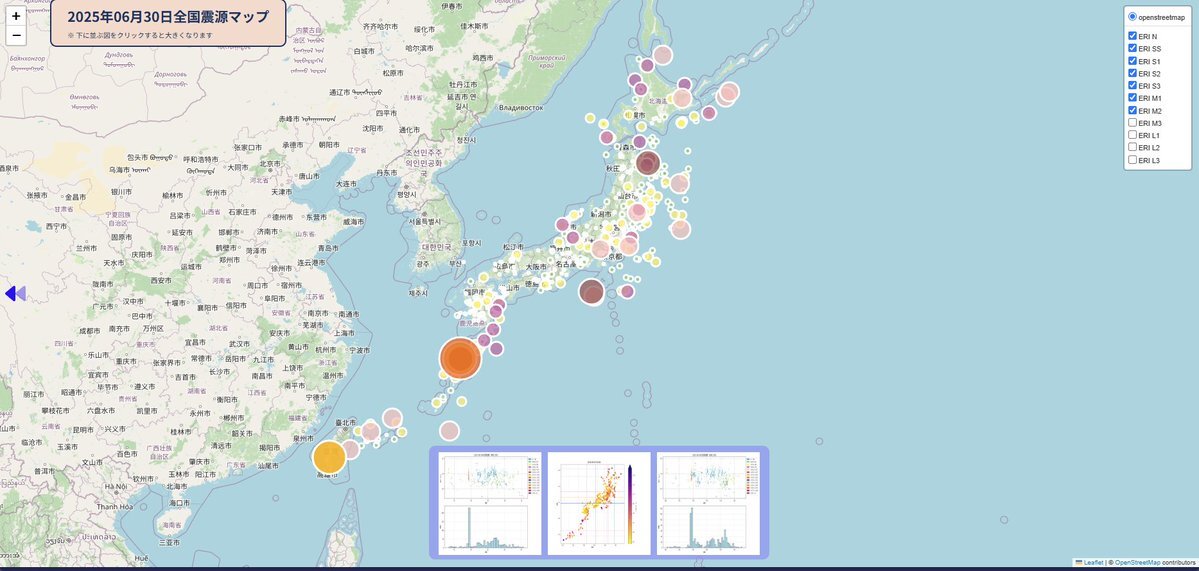
Task: Click the 2025年06月30日全国震源マップ title
Action: click(168, 17)
